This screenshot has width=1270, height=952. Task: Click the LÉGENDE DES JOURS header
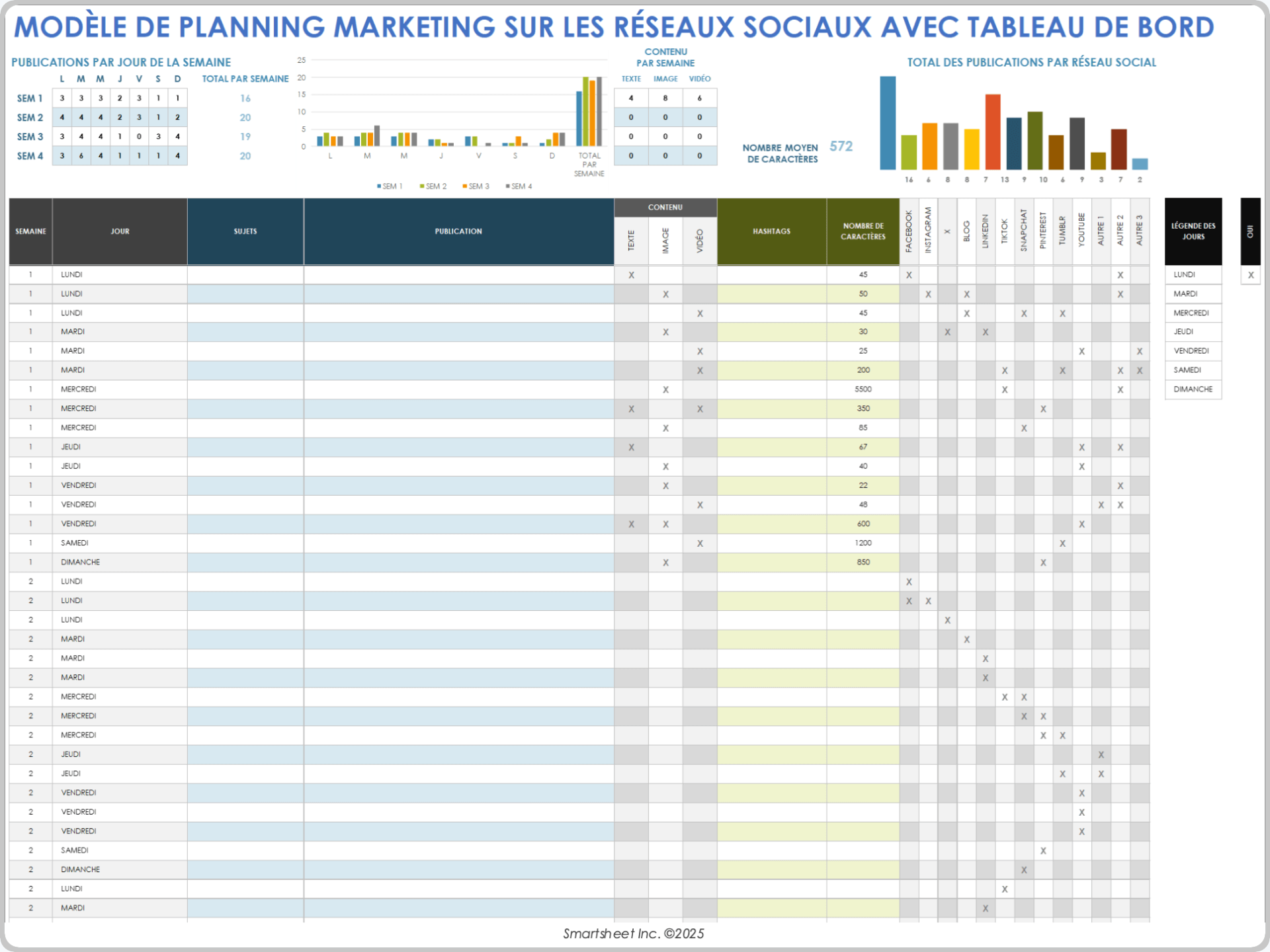1193,231
